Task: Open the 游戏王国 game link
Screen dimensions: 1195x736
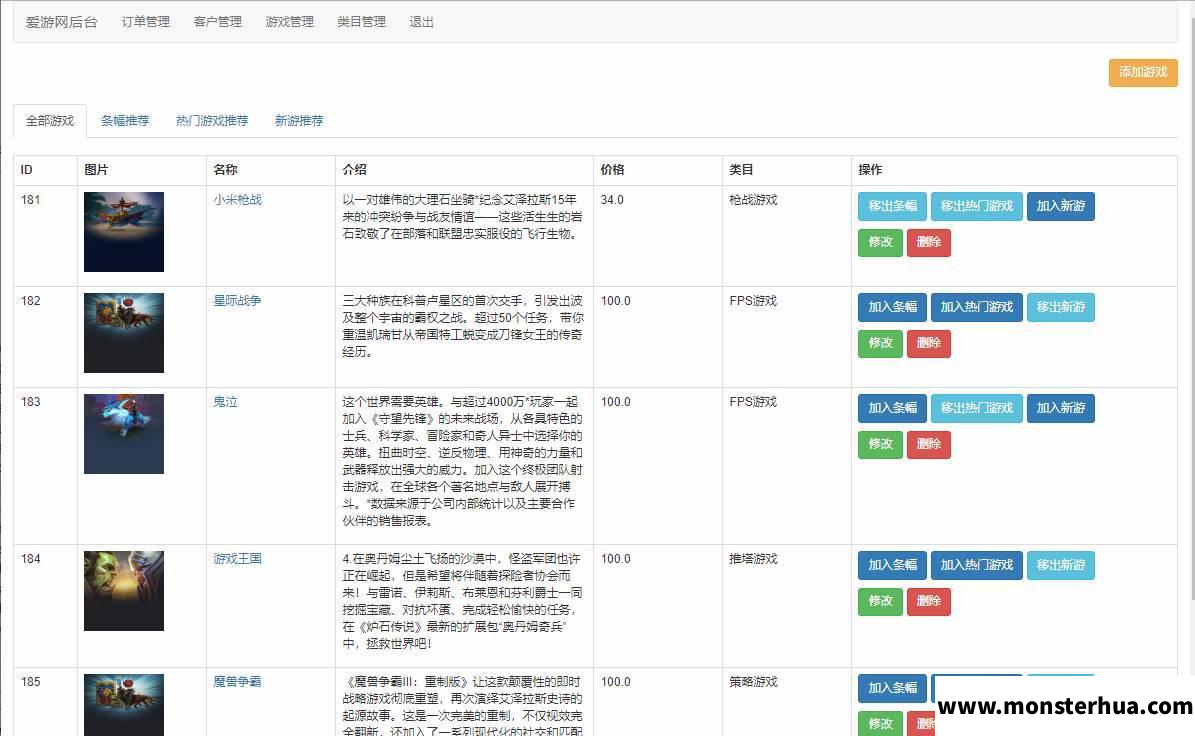Action: (238, 558)
